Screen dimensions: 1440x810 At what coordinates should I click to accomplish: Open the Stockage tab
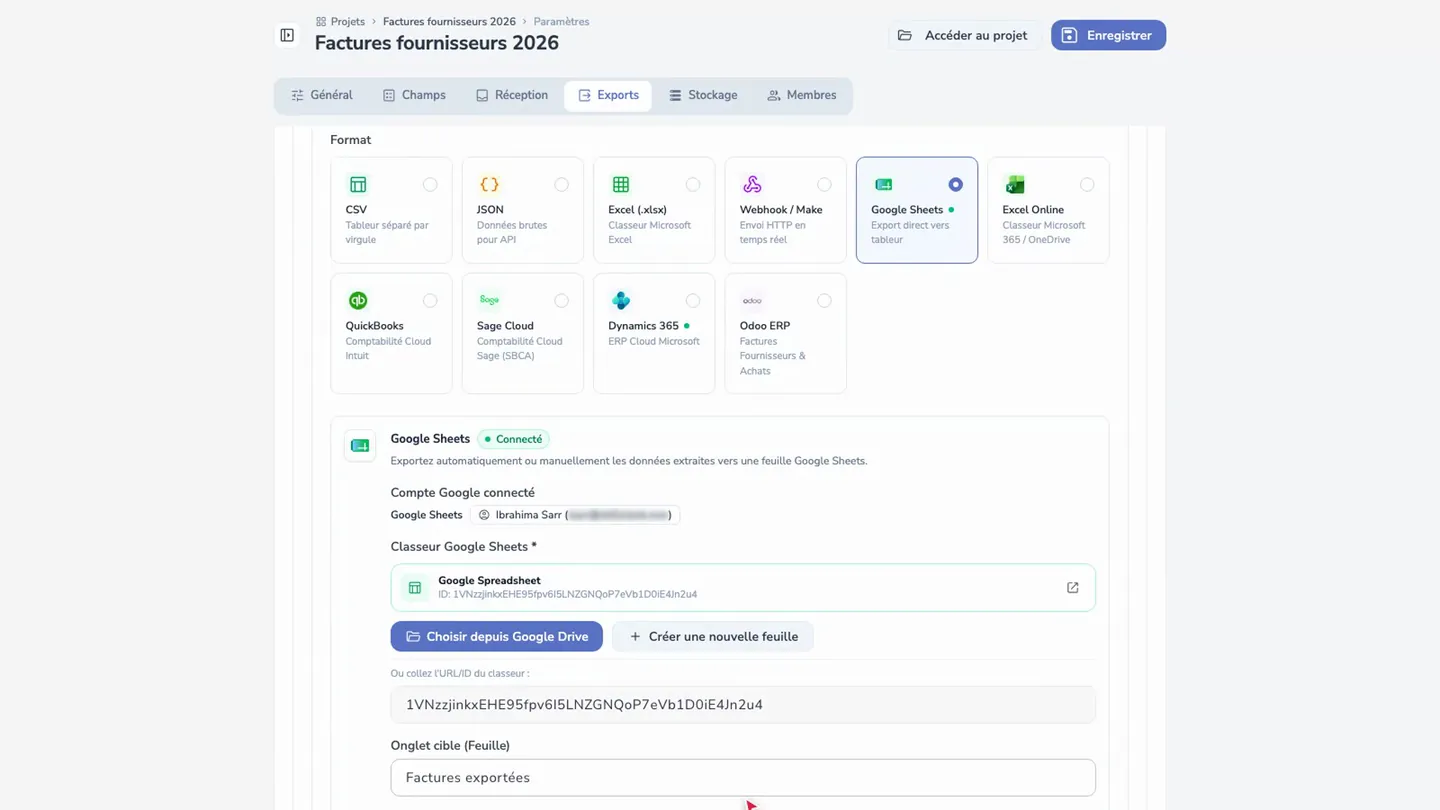703,95
